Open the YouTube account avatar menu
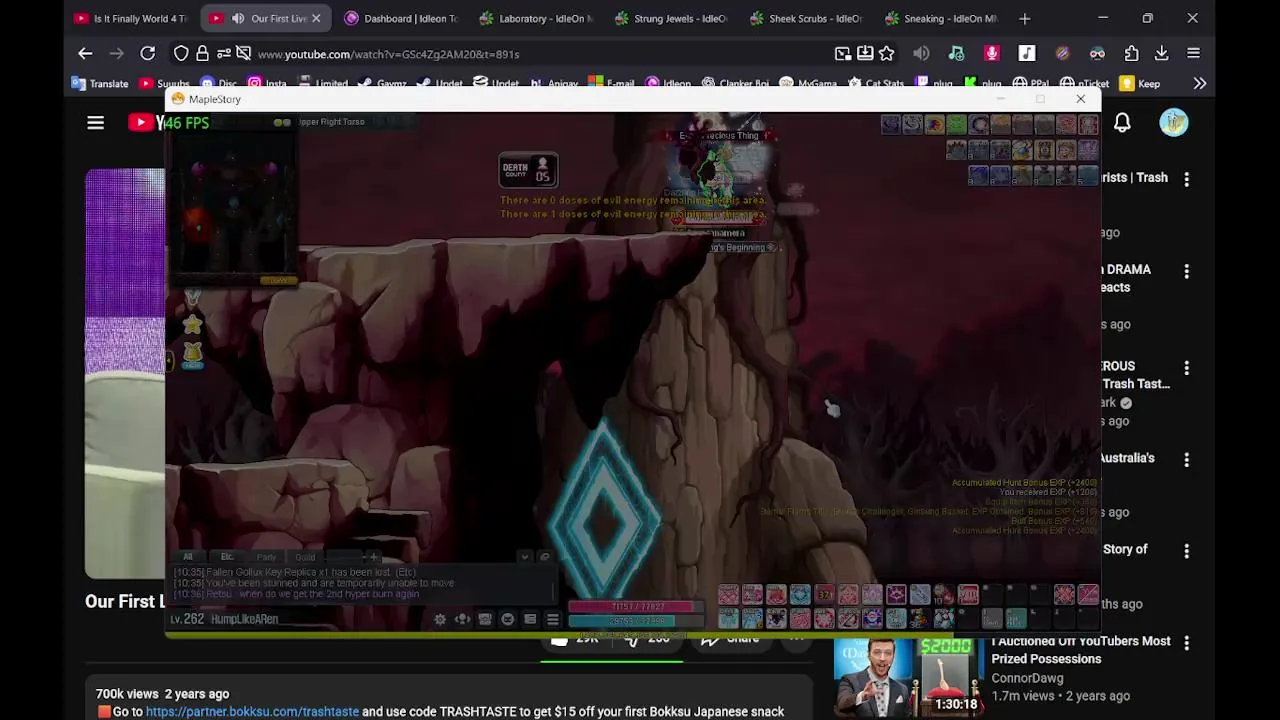The width and height of the screenshot is (1280, 720). (x=1173, y=123)
